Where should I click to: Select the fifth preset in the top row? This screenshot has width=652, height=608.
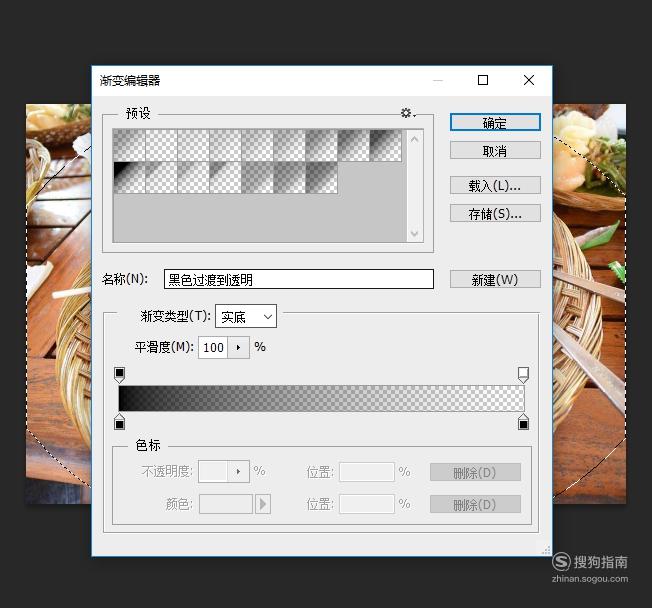tap(257, 145)
